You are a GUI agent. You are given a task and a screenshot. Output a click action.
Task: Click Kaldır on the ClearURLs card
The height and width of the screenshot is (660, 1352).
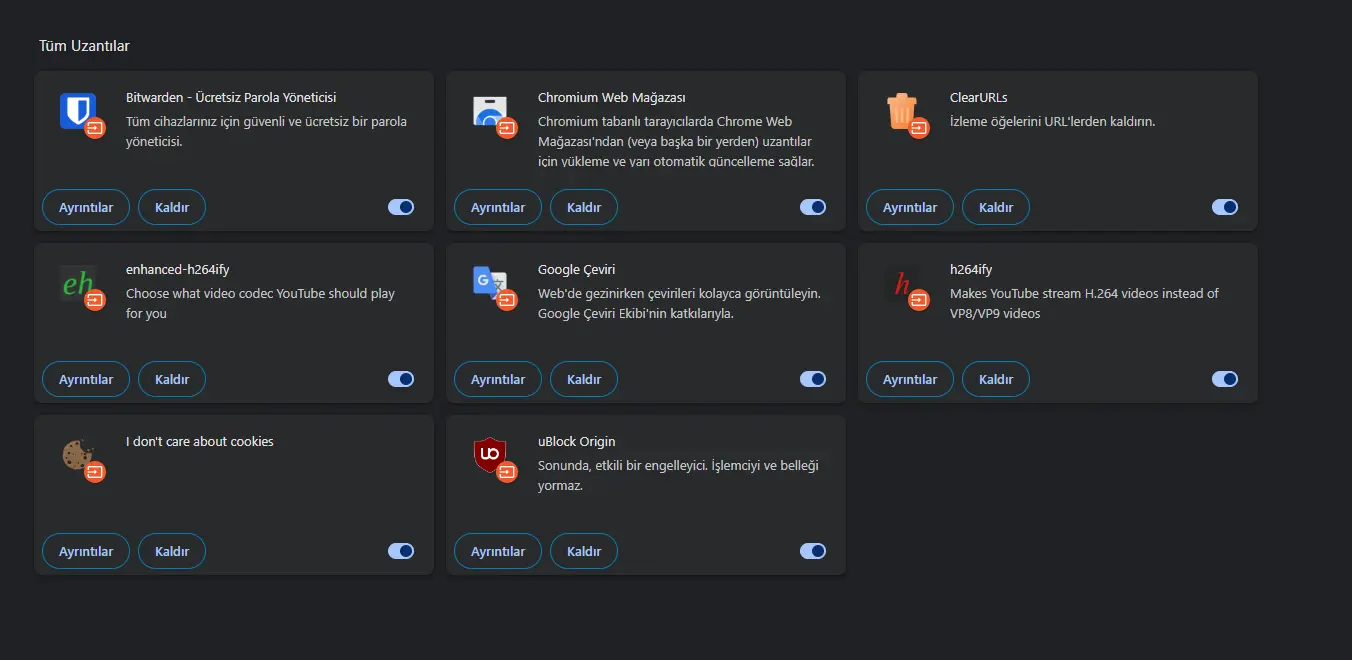click(x=996, y=207)
